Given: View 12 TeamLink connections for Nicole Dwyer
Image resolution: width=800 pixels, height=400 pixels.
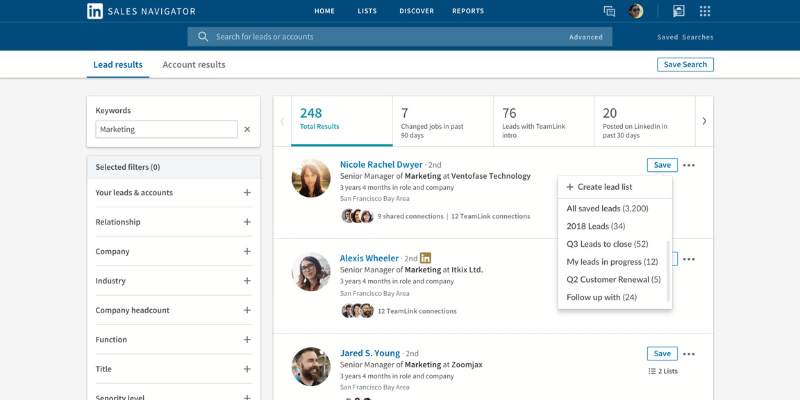Looking at the screenshot, I should point(491,216).
